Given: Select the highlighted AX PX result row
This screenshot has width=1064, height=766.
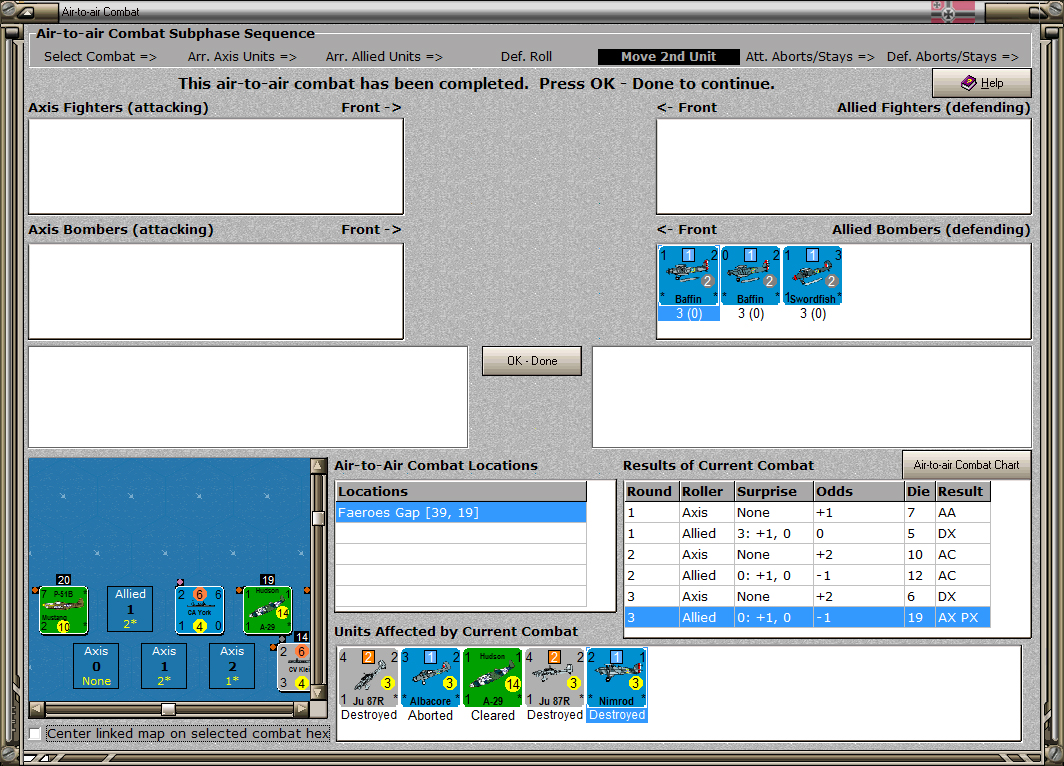Looking at the screenshot, I should (807, 617).
